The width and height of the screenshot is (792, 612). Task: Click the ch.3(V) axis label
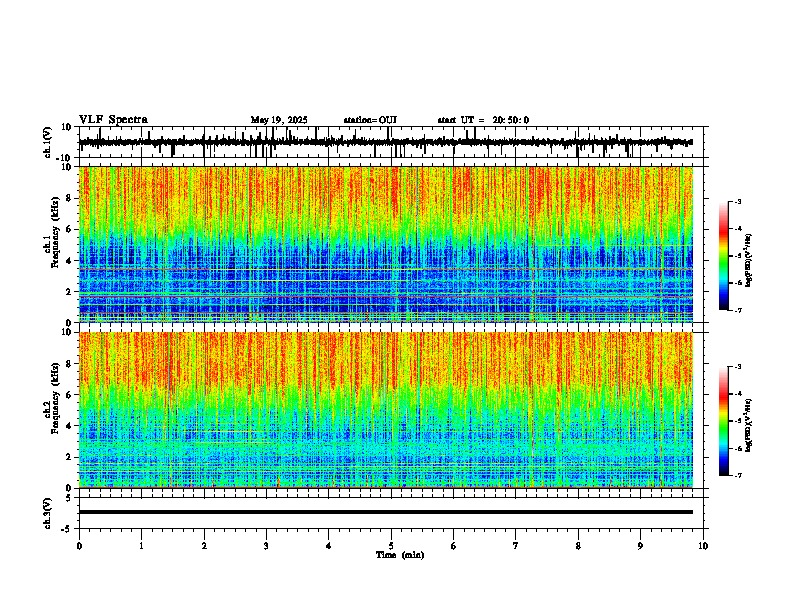point(48,513)
